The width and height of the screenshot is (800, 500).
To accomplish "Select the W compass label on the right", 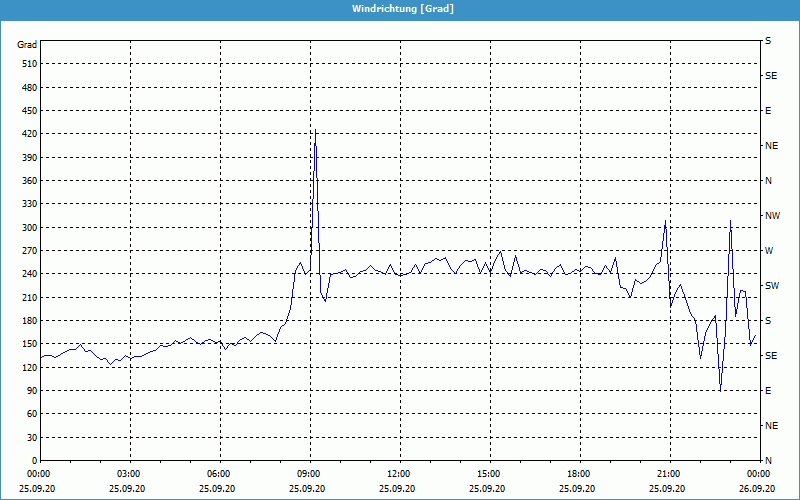I will [x=769, y=250].
